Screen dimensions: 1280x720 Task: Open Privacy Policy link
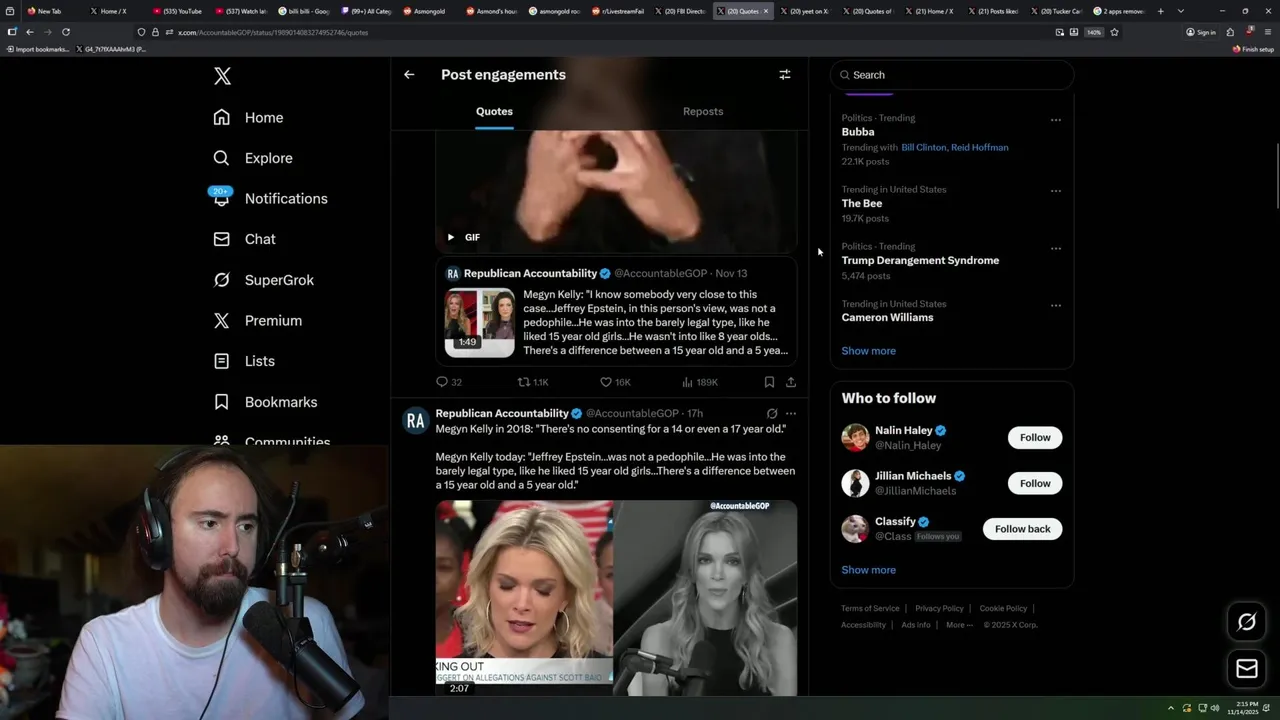point(939,608)
